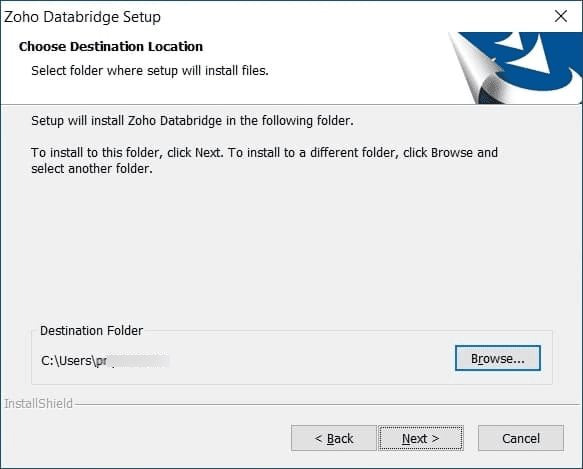Click the InstallShield label

click(x=38, y=404)
